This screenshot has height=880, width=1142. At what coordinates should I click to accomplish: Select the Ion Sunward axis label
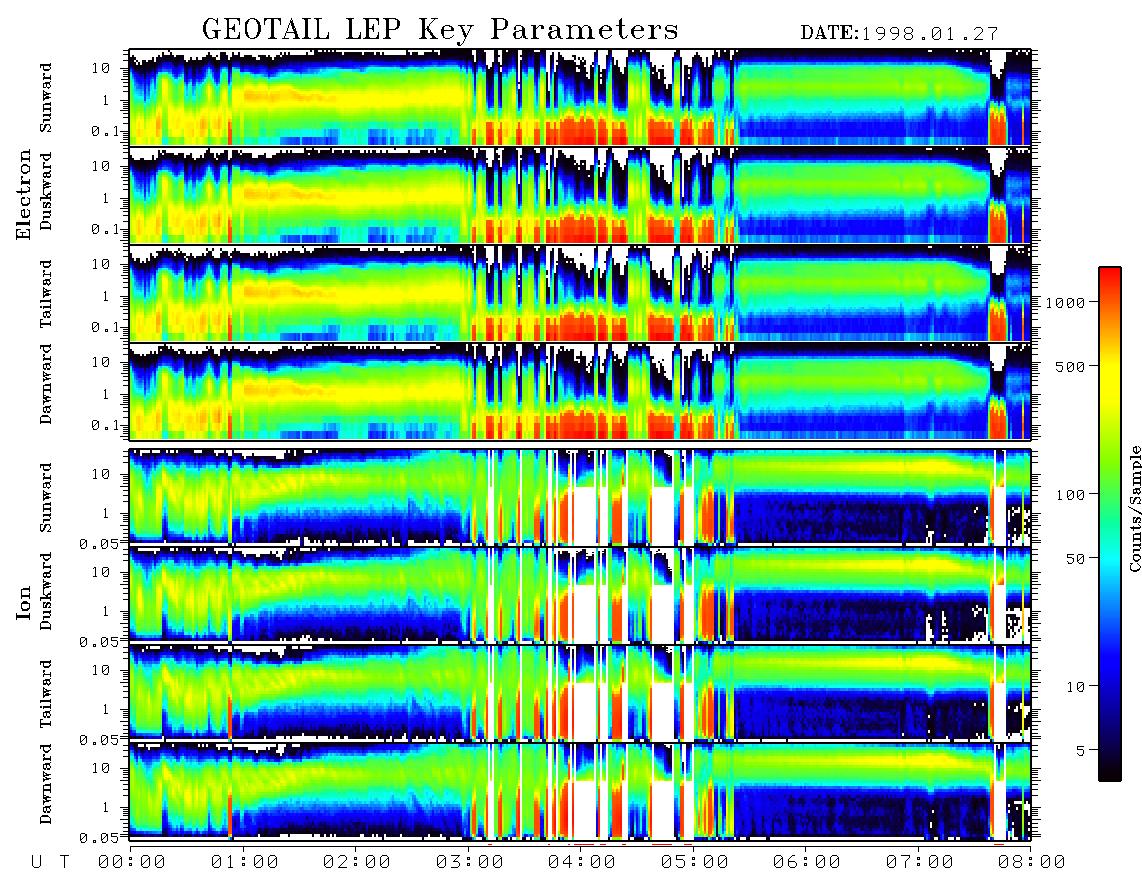click(x=46, y=497)
